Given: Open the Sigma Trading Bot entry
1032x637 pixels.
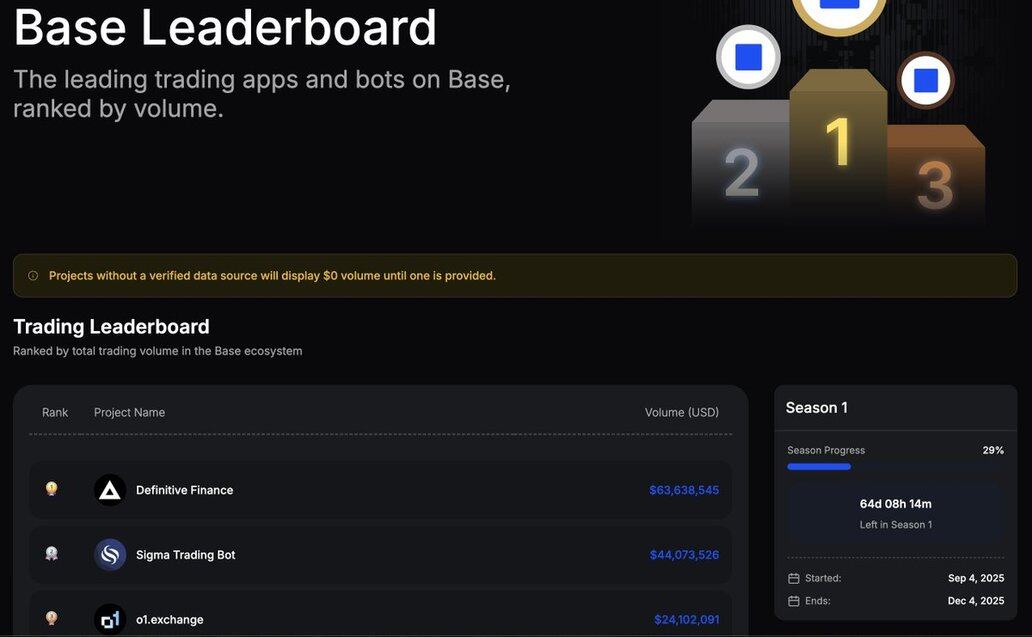Looking at the screenshot, I should click(x=185, y=555).
